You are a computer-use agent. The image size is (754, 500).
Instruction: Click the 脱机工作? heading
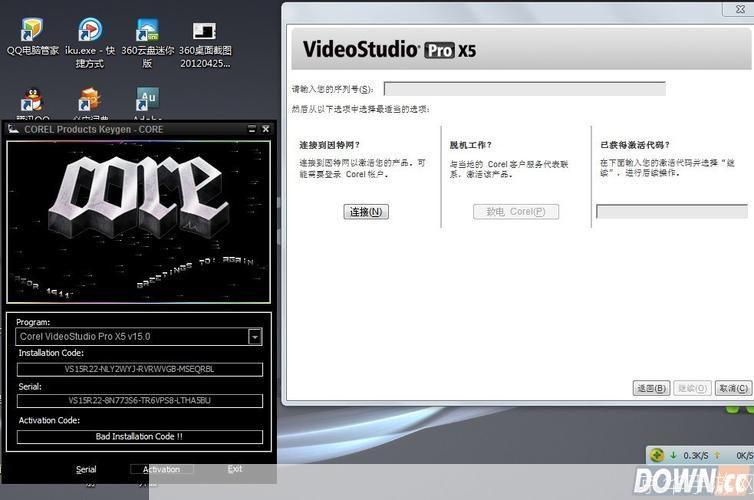[x=470, y=145]
